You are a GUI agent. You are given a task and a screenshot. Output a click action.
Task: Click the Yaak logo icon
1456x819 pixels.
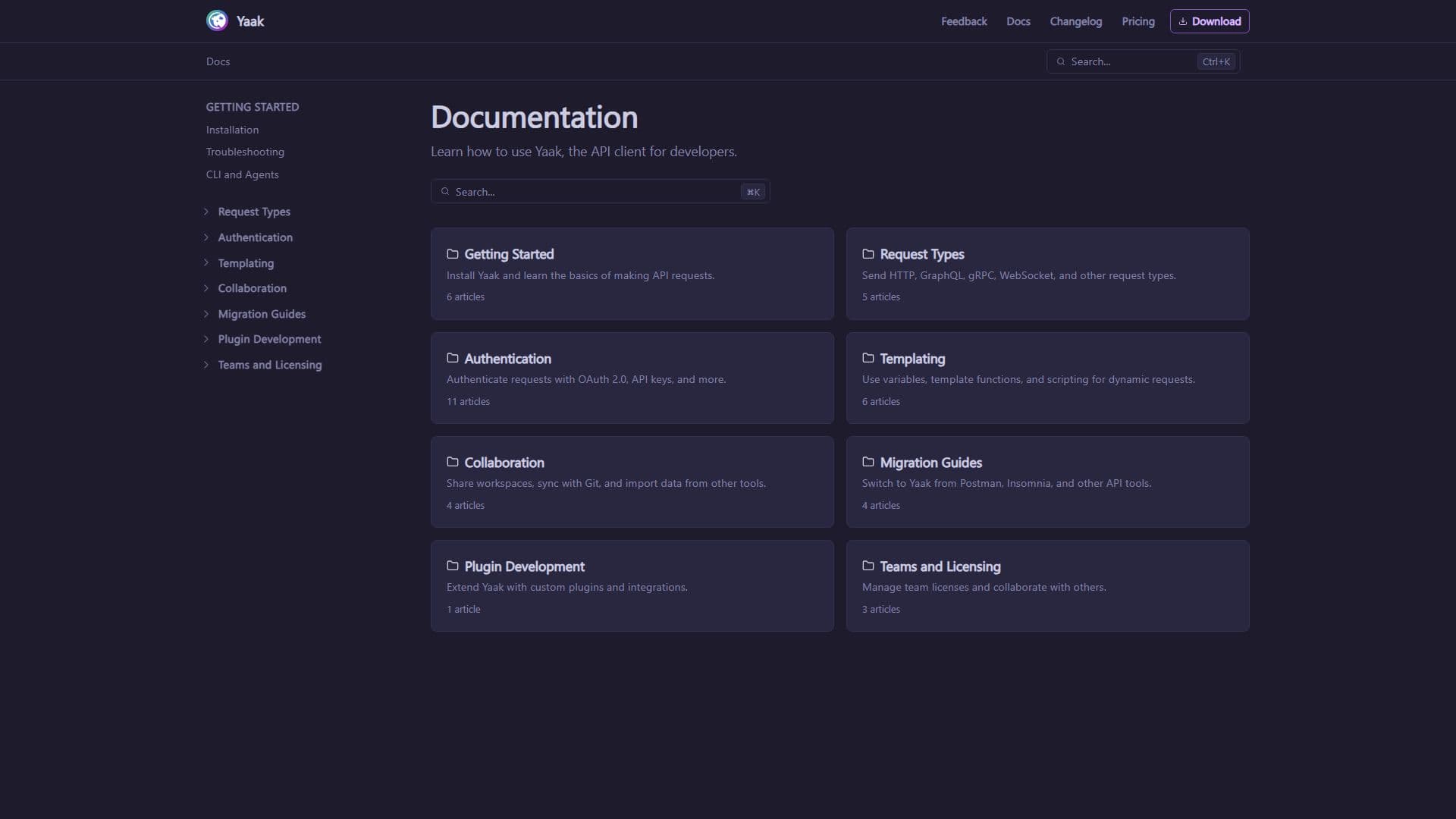point(217,20)
